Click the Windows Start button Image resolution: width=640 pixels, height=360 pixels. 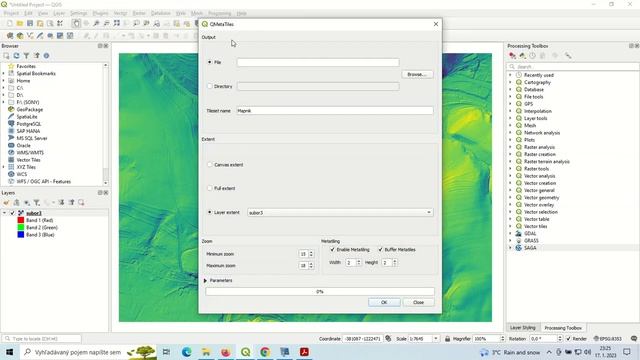pos(9,352)
